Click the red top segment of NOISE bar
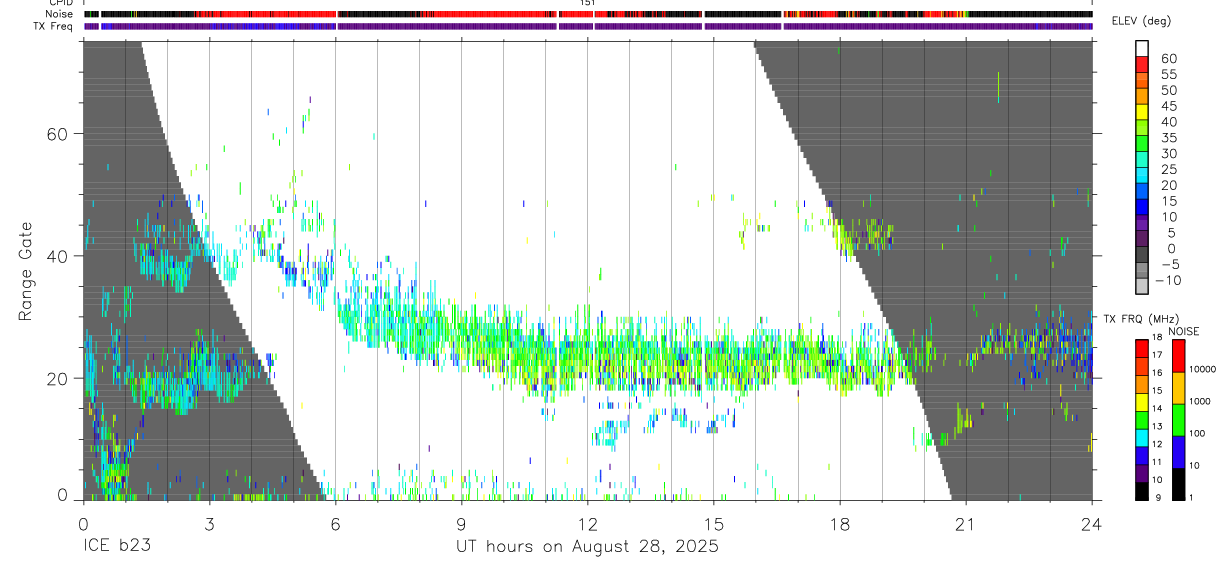 coord(1179,356)
